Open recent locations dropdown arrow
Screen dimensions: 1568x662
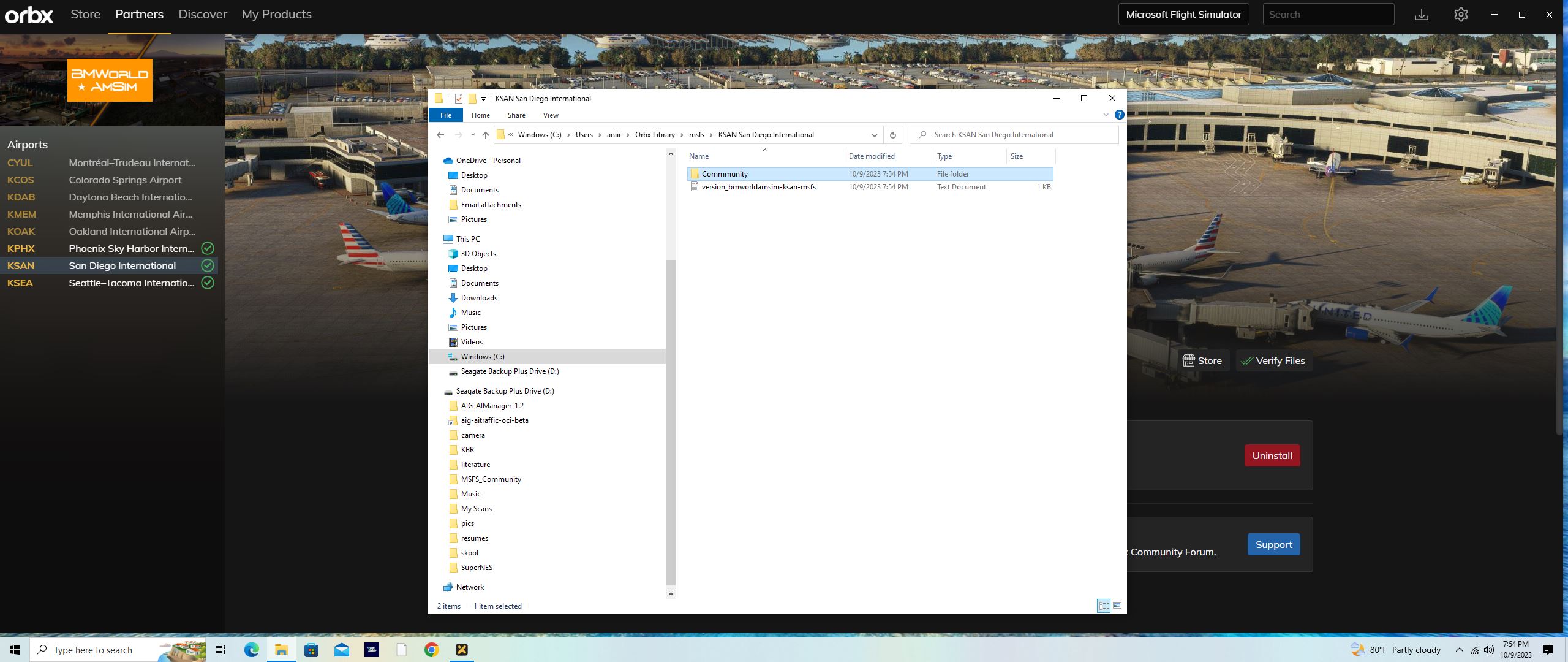[x=473, y=135]
